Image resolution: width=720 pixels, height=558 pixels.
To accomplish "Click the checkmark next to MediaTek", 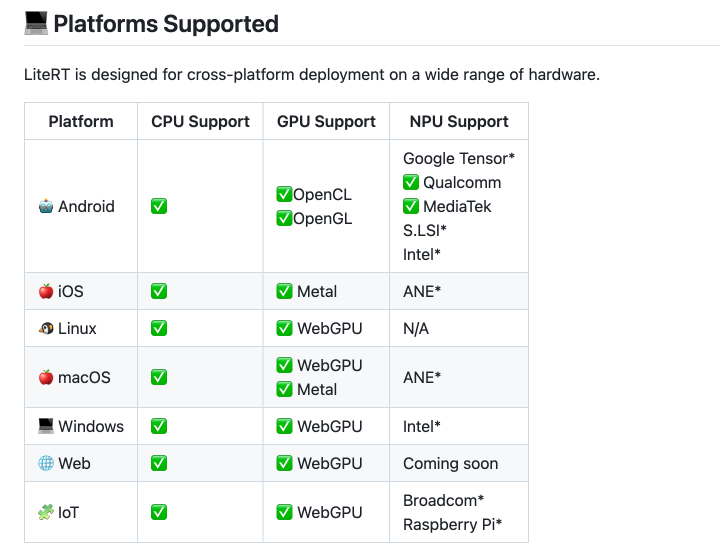I will pyautogui.click(x=410, y=207).
